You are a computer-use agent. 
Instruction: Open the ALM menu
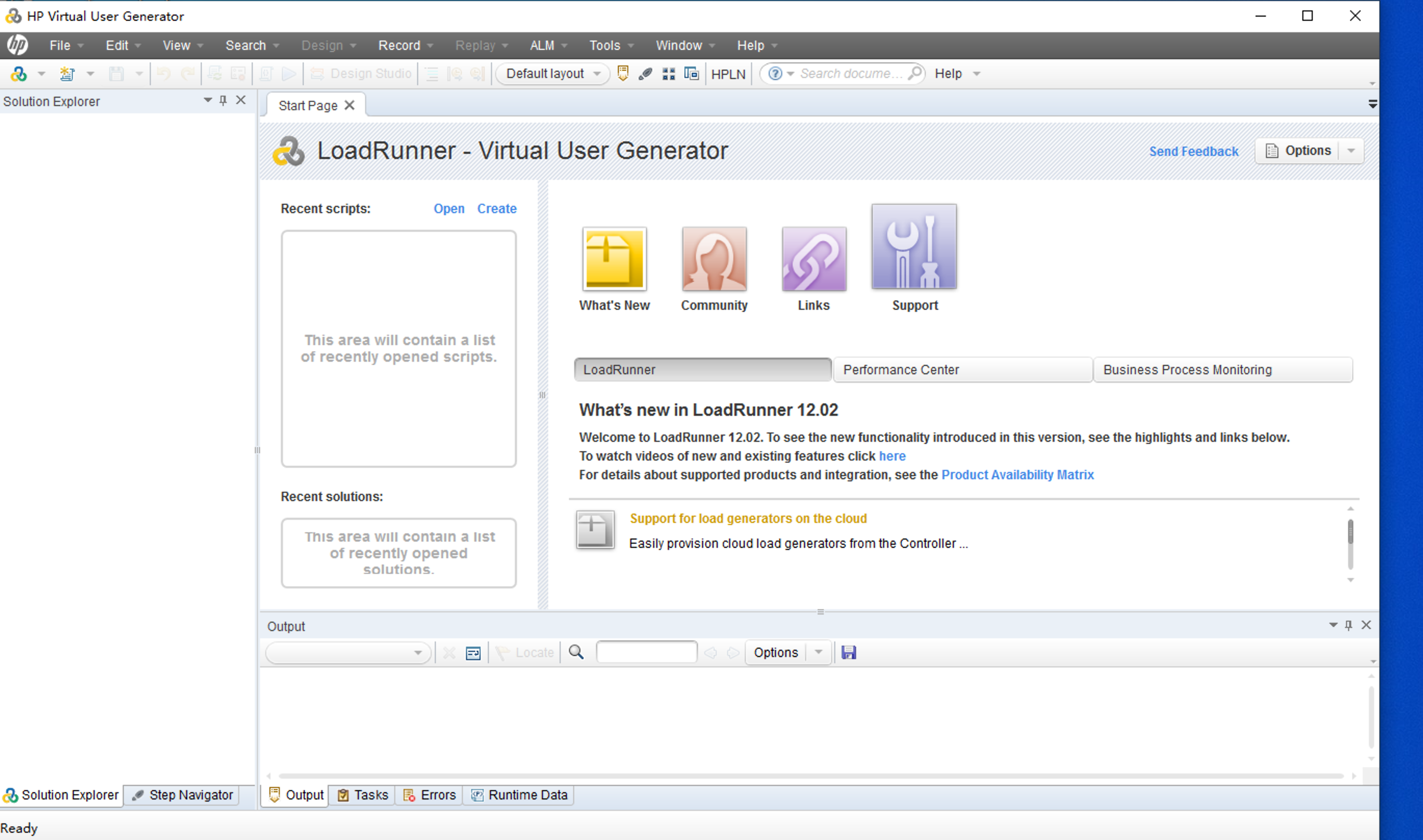point(548,45)
